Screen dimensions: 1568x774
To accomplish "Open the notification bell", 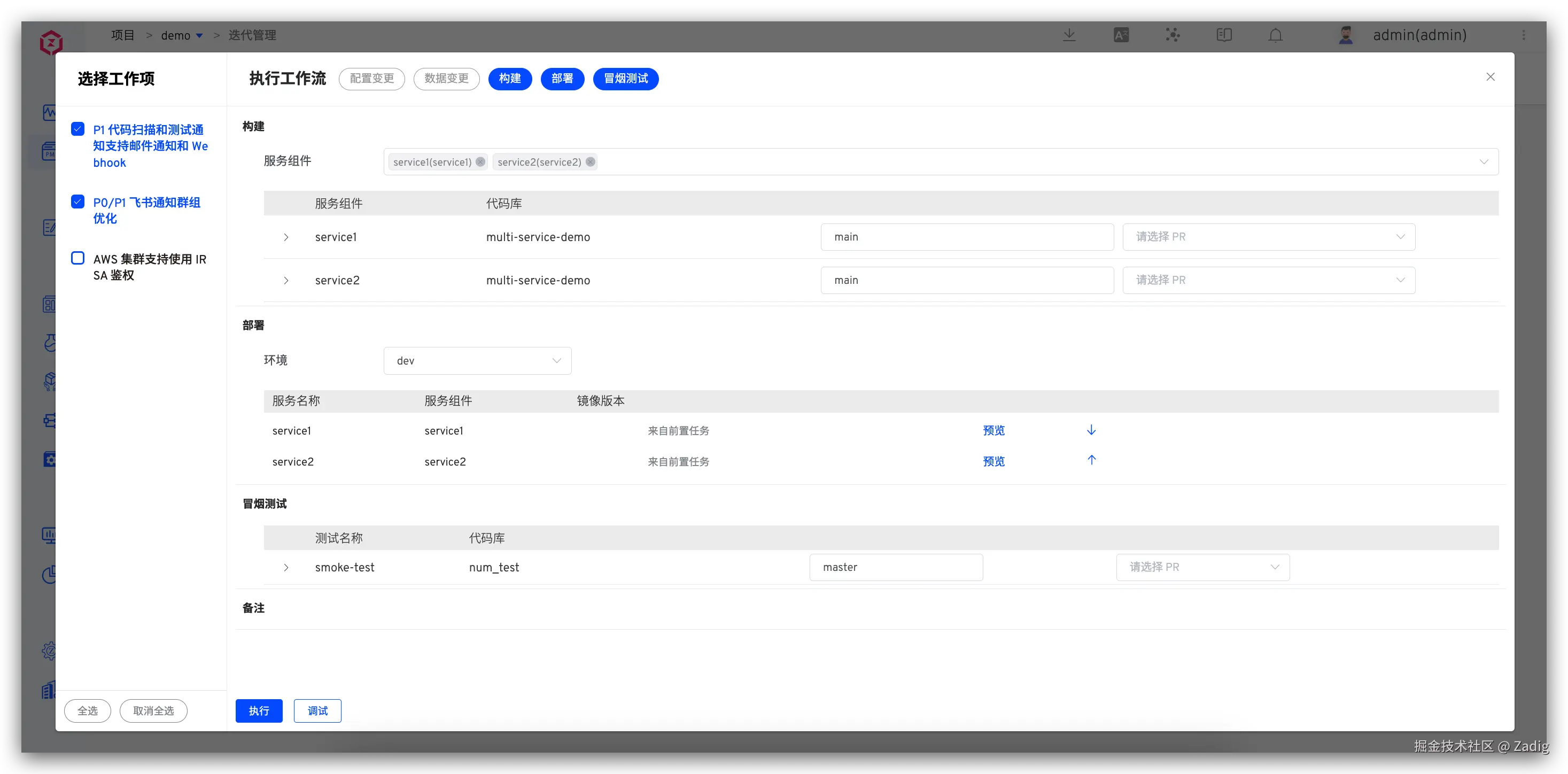I will coord(1275,35).
